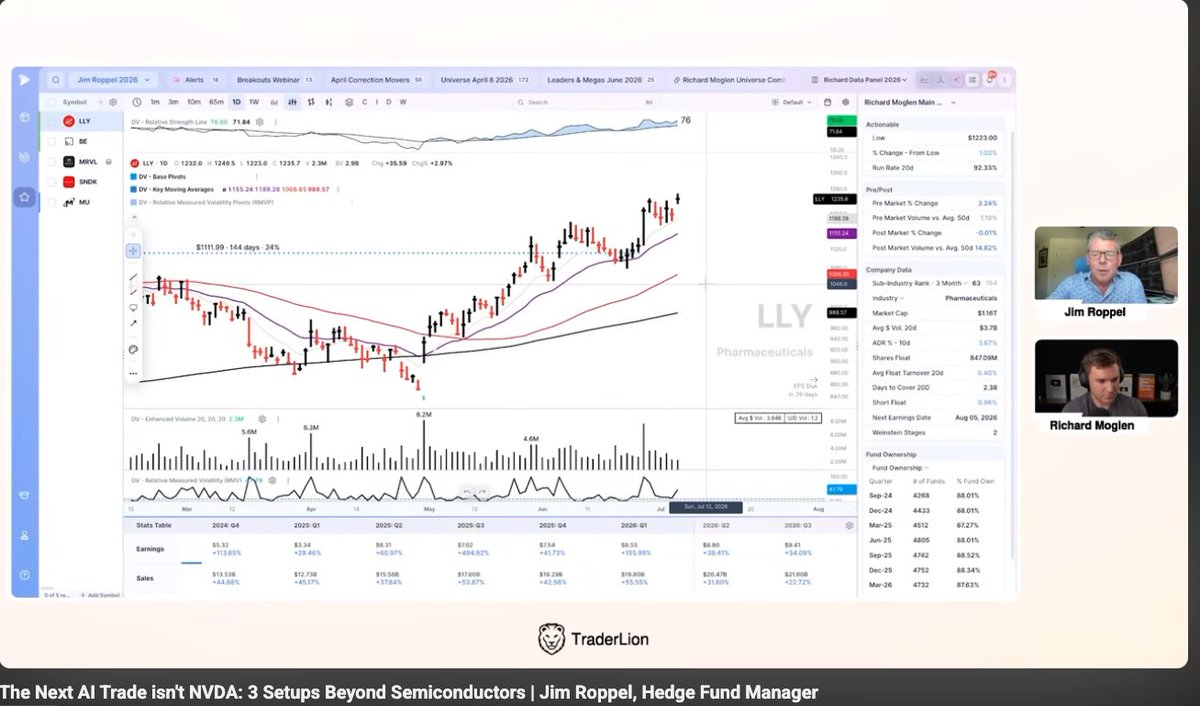Open chart settings gear beside the calendar icon
This screenshot has width=1200, height=706.
pos(845,102)
